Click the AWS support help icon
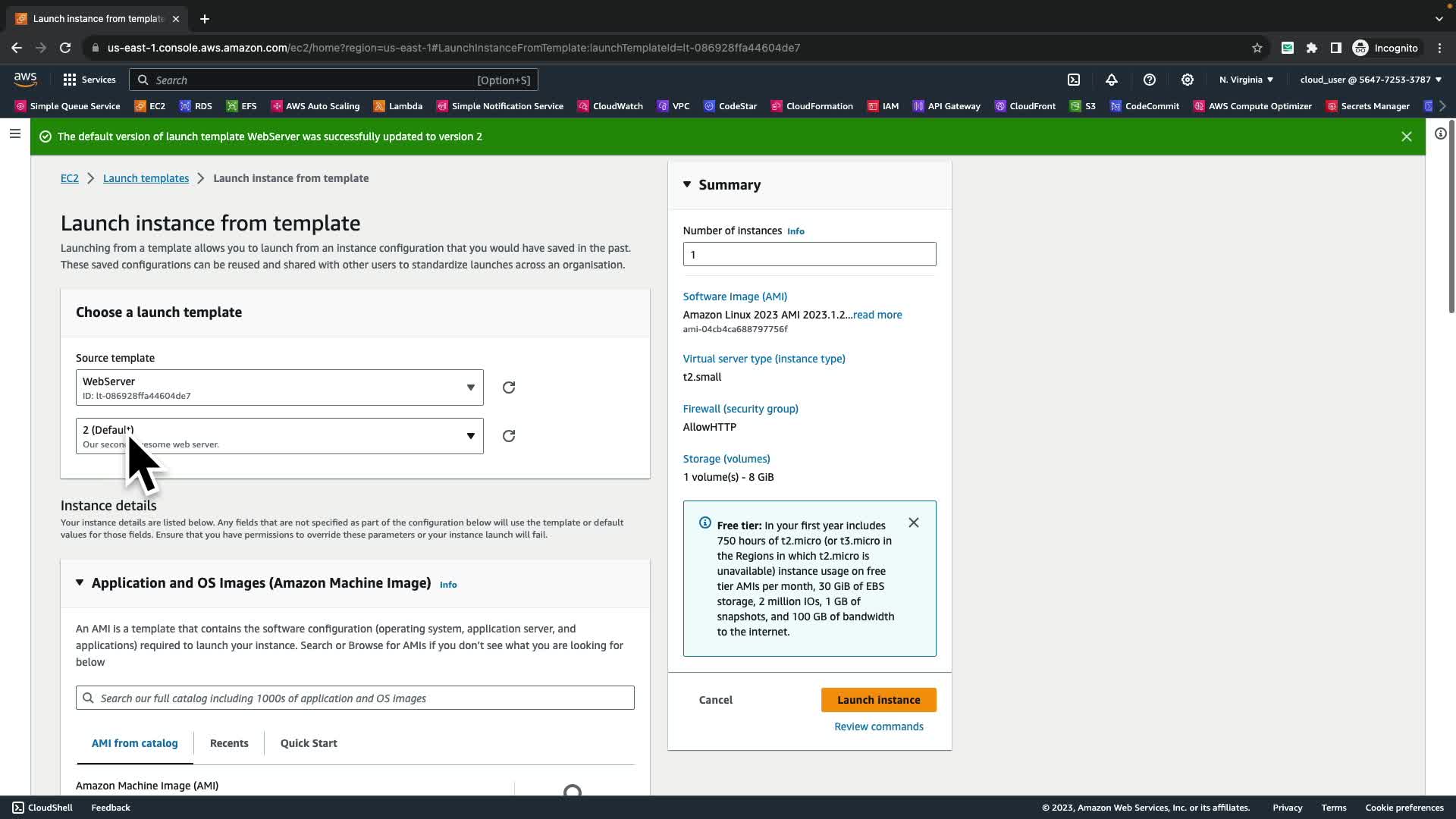The width and height of the screenshot is (1456, 819). click(x=1150, y=80)
